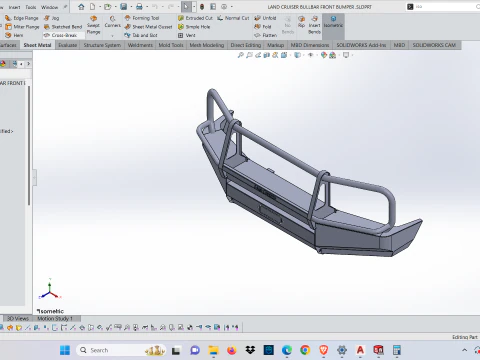
Task: Select the Edge Flange tool
Action: click(x=22, y=18)
